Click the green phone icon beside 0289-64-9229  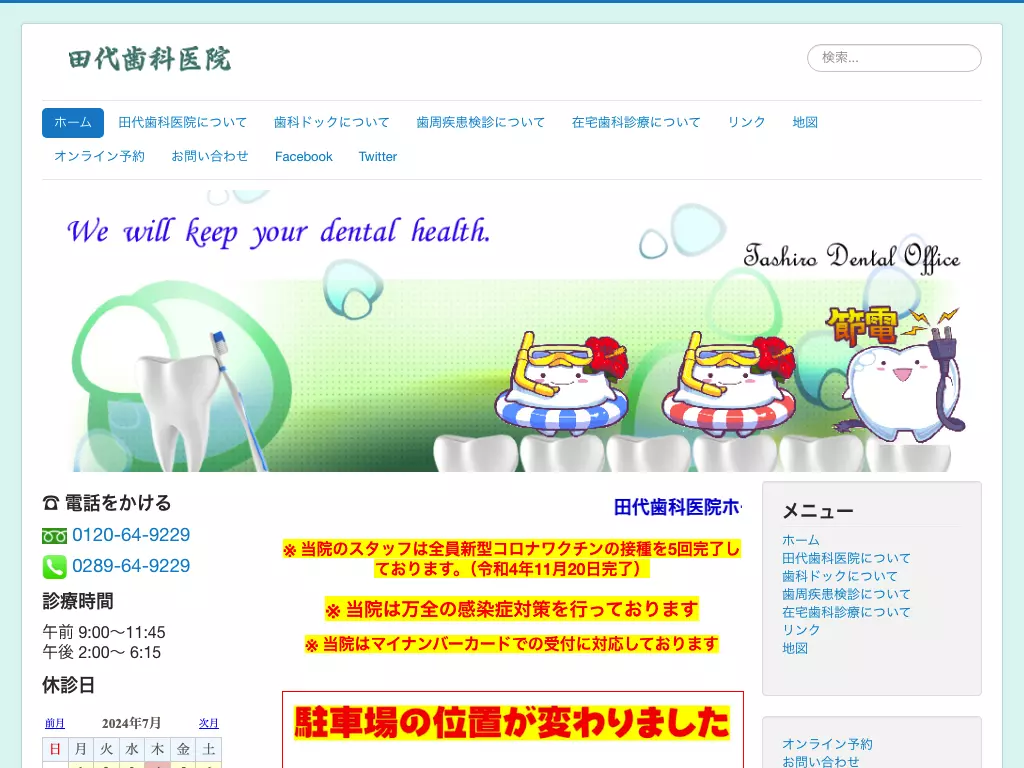pos(54,567)
